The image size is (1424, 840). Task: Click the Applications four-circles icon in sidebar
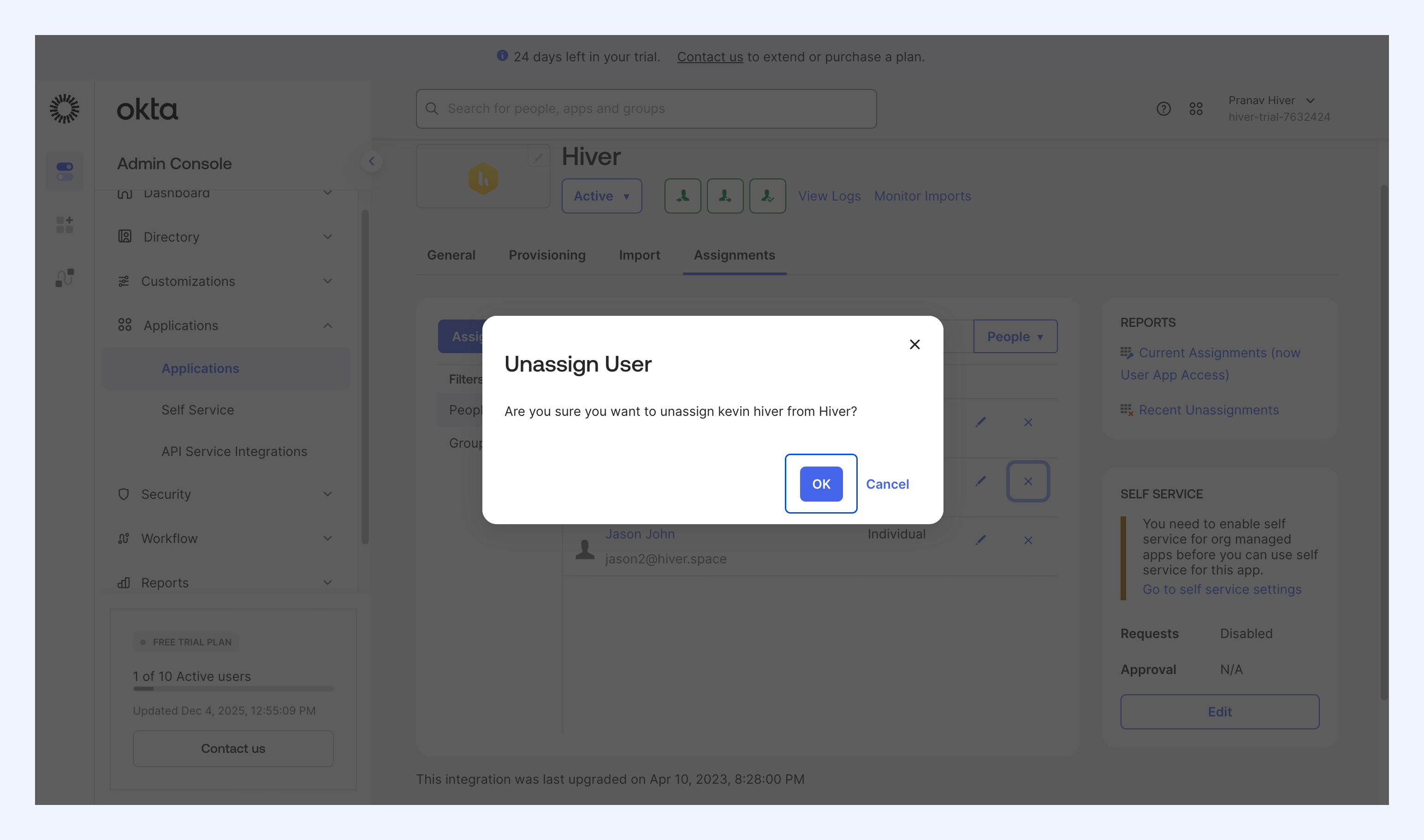[125, 325]
